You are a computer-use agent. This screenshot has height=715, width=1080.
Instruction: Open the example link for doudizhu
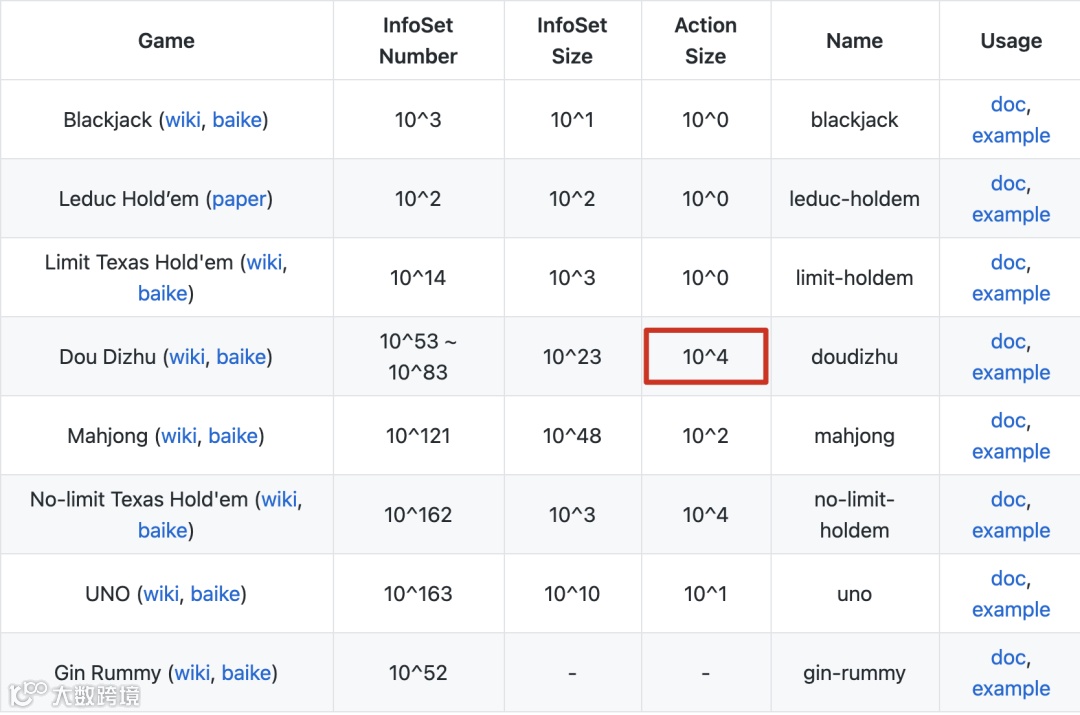pos(1011,373)
